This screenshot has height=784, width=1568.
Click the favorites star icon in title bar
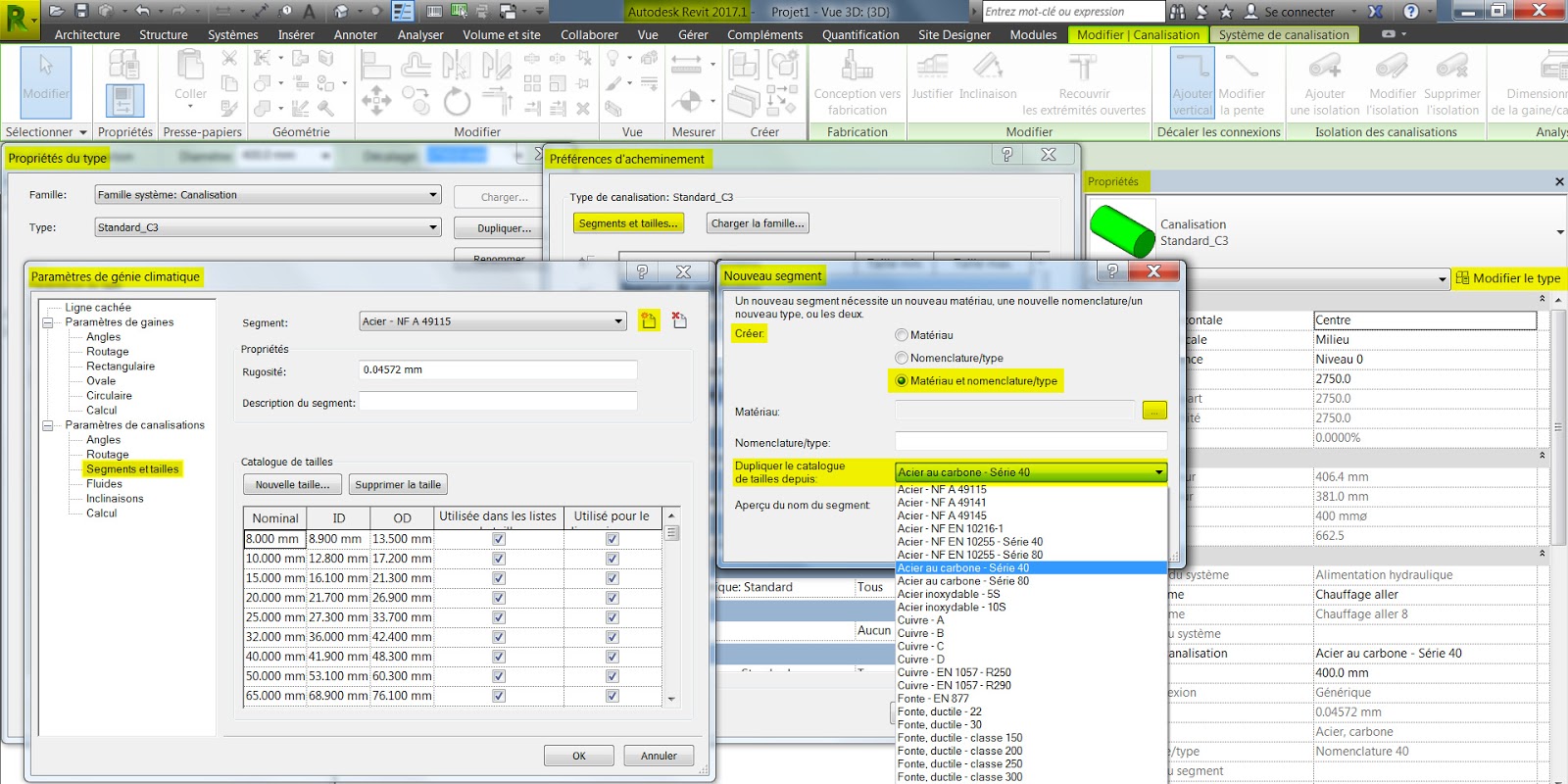click(1225, 12)
